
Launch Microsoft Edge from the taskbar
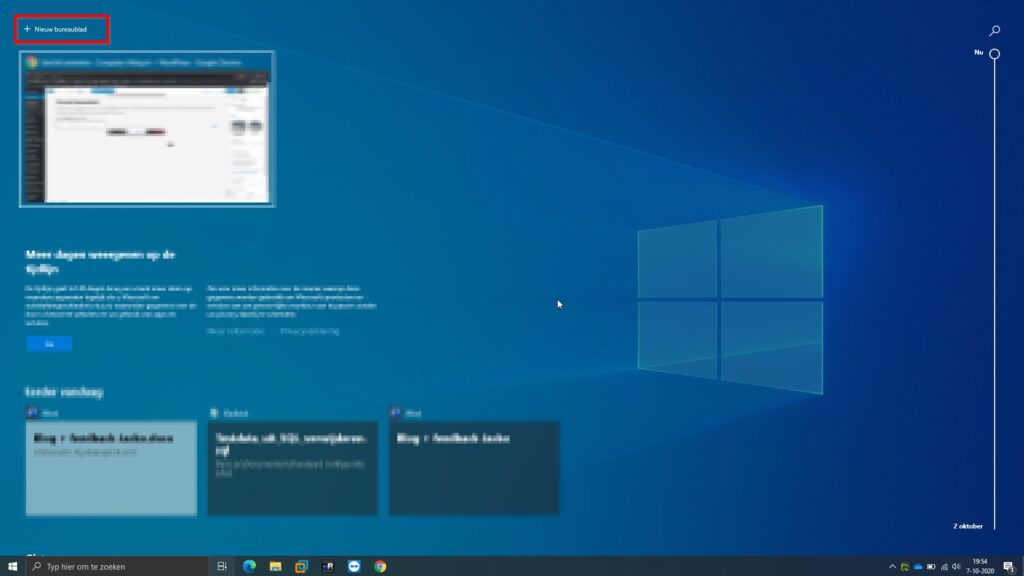249,566
